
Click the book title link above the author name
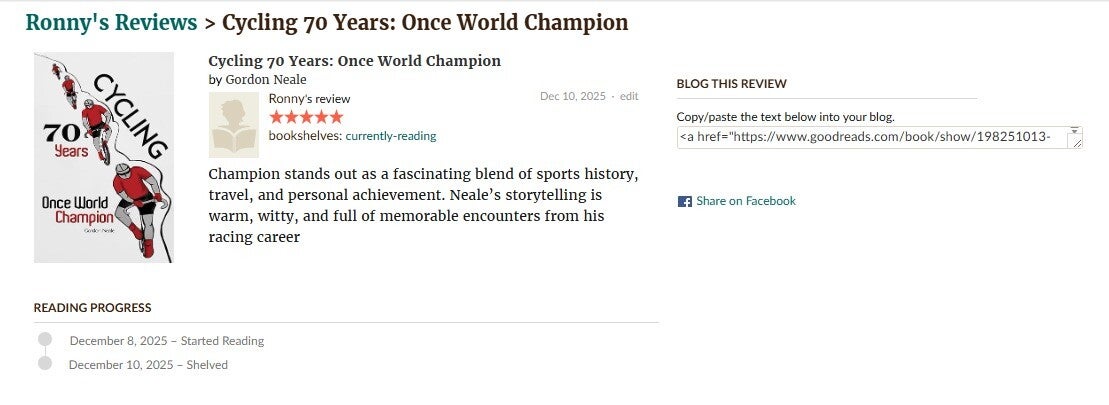(354, 61)
